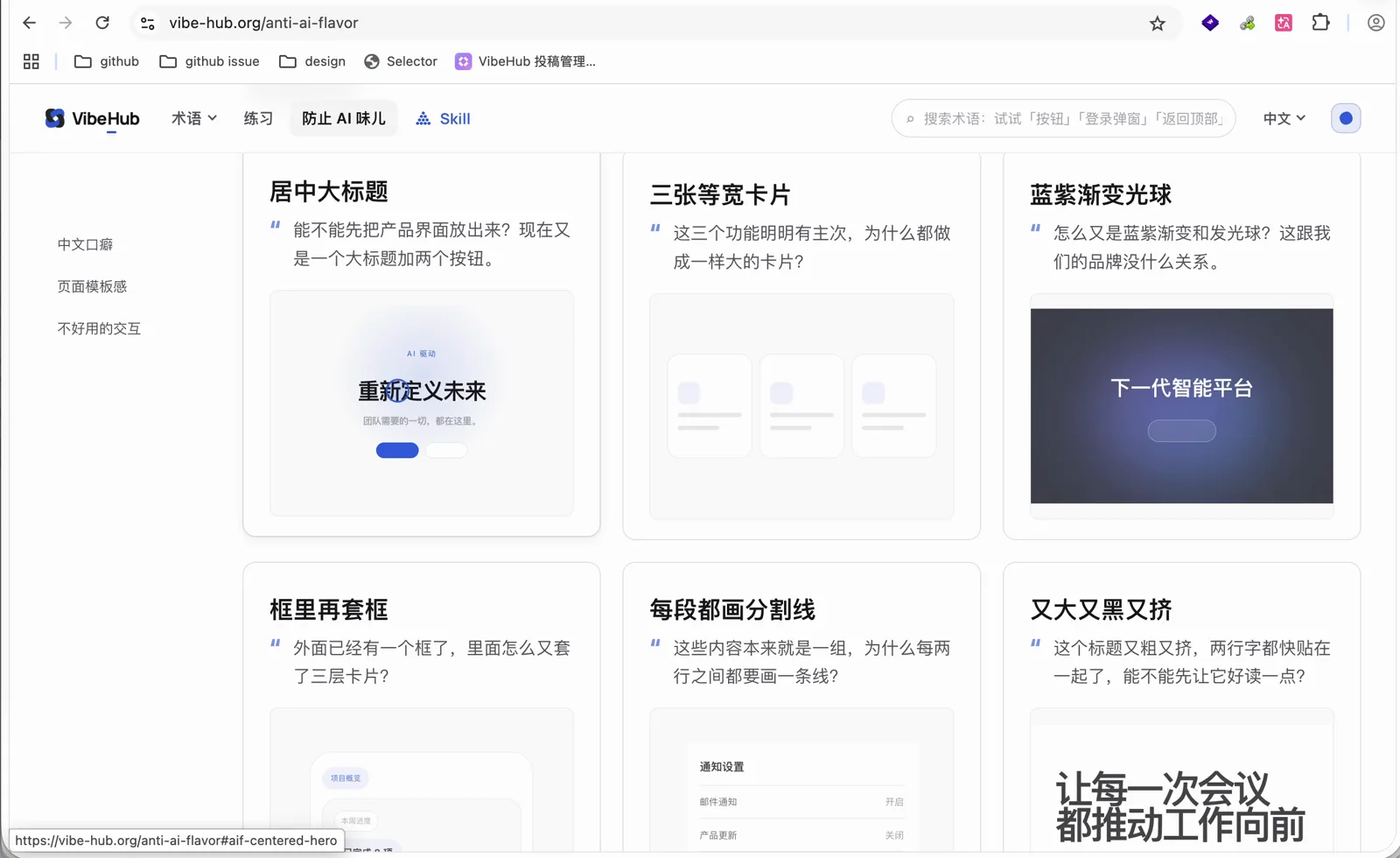Click the VibeHub logo

[x=92, y=118]
